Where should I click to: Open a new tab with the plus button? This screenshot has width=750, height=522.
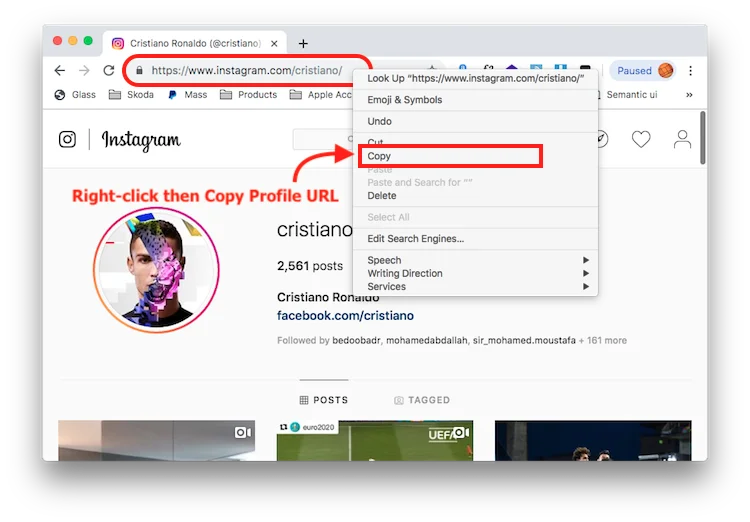pyautogui.click(x=303, y=44)
